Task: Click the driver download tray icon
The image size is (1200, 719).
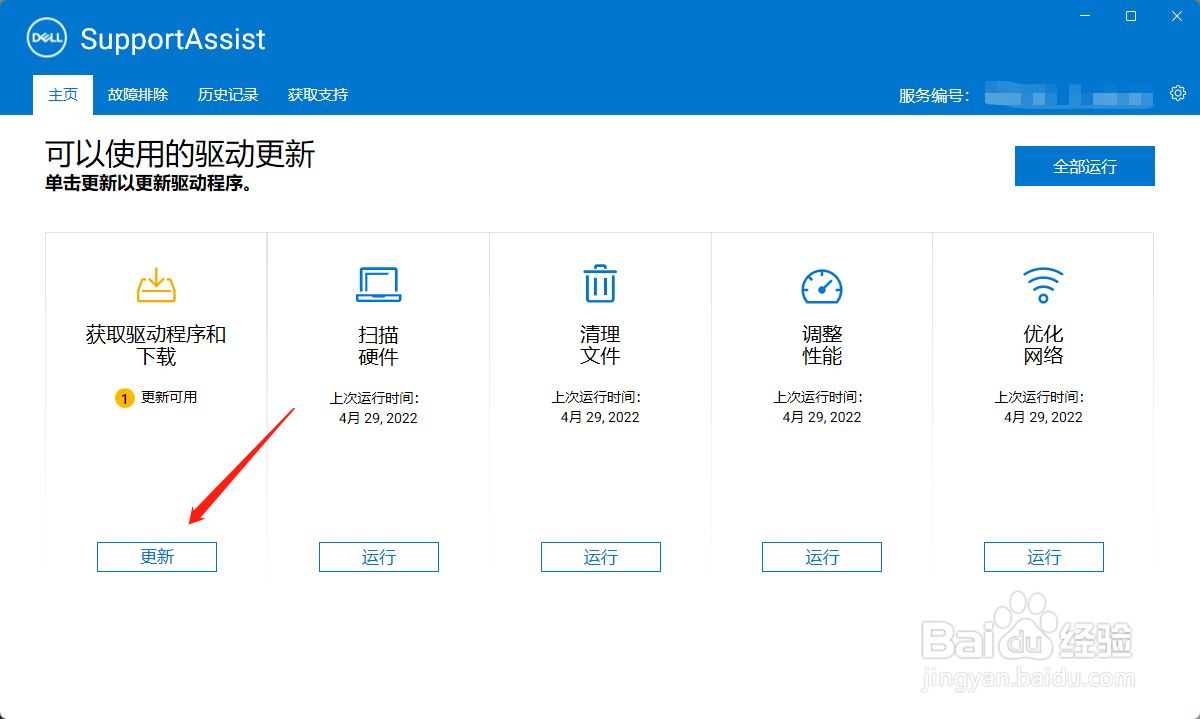Action: tap(156, 285)
